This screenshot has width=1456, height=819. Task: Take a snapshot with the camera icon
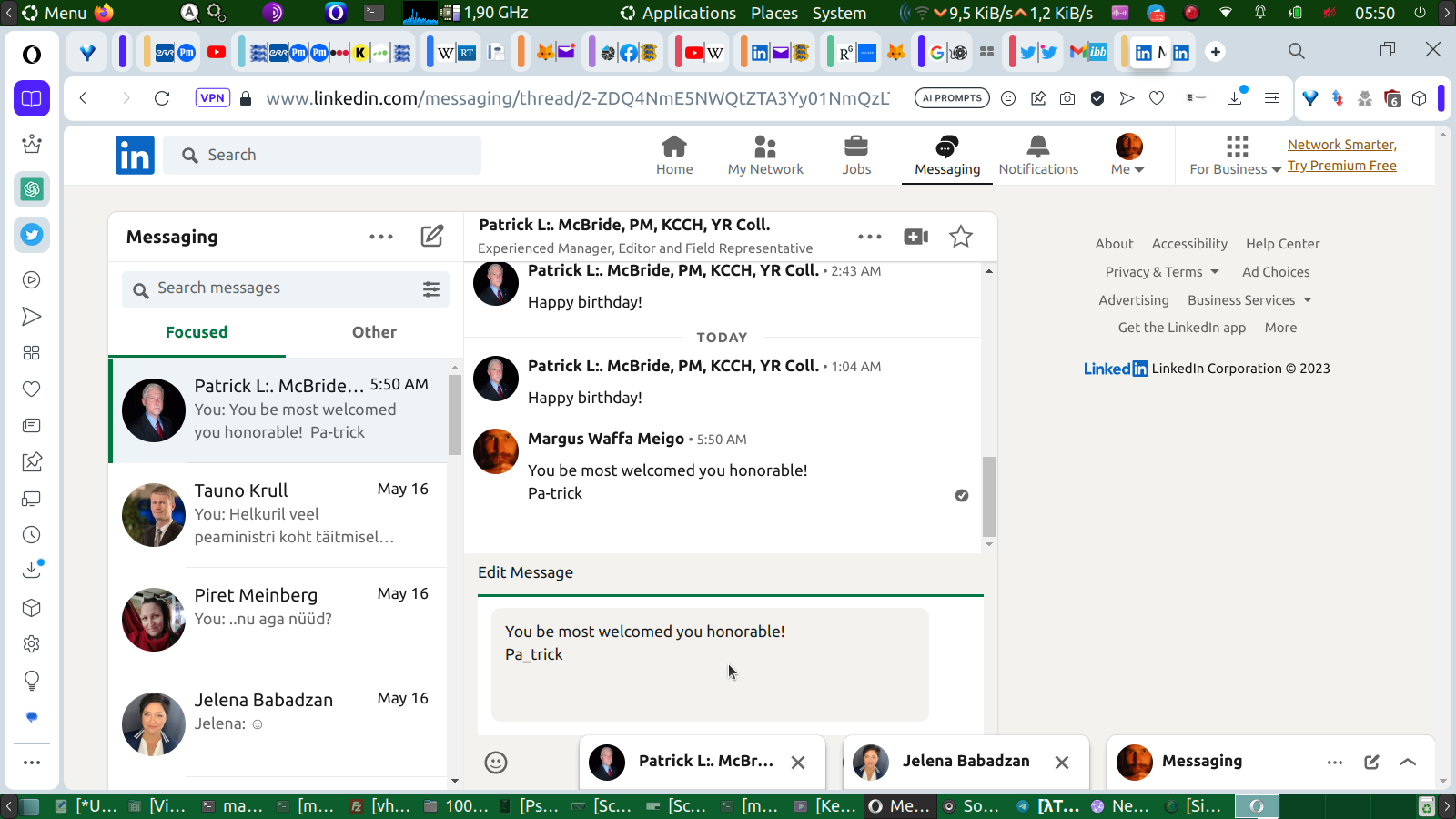point(1067,98)
